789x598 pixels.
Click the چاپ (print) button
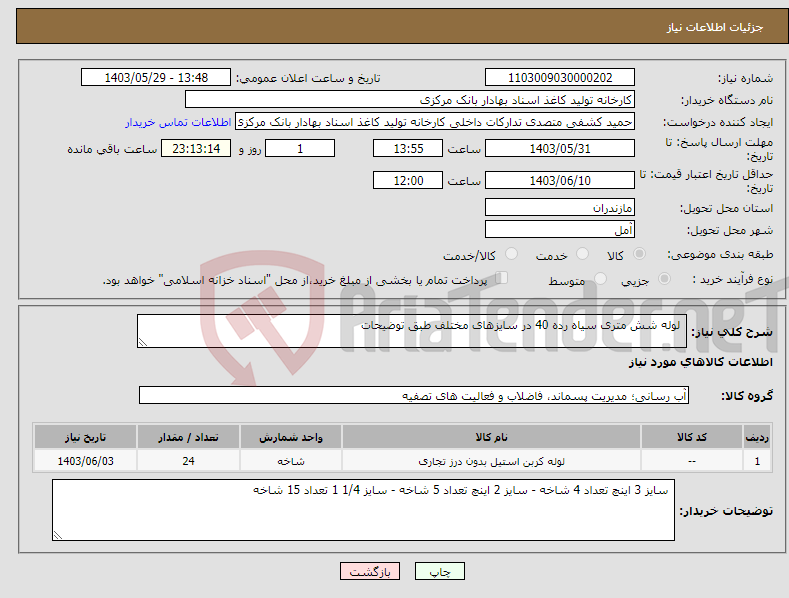439,571
